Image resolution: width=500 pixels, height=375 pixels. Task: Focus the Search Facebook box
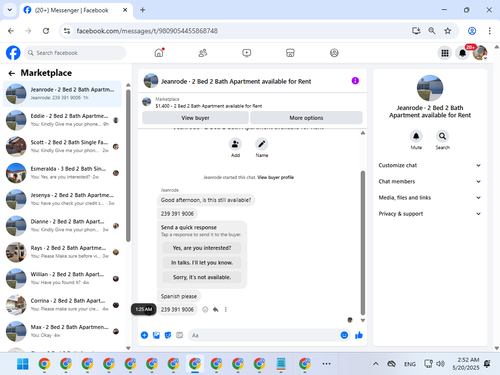(75, 53)
